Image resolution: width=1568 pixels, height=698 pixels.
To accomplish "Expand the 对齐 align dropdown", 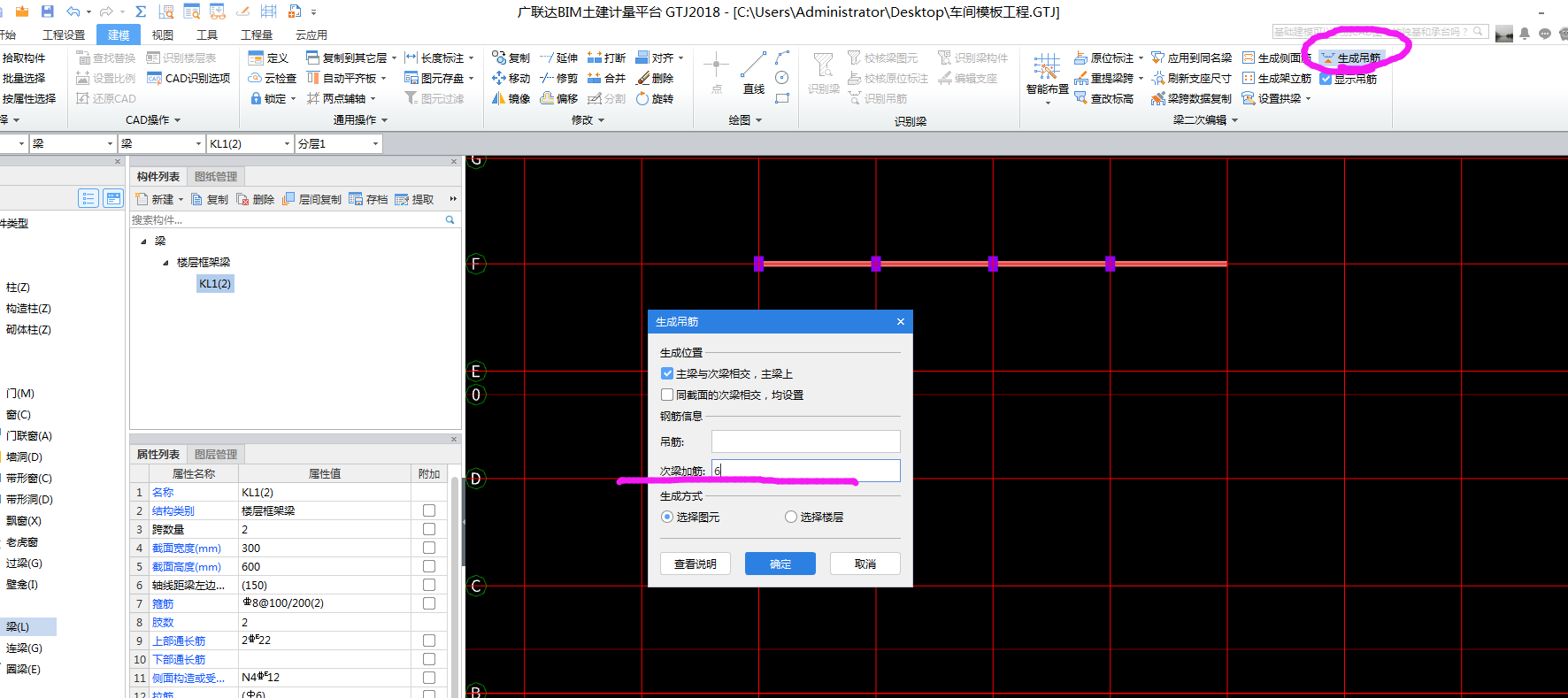I will (x=680, y=58).
